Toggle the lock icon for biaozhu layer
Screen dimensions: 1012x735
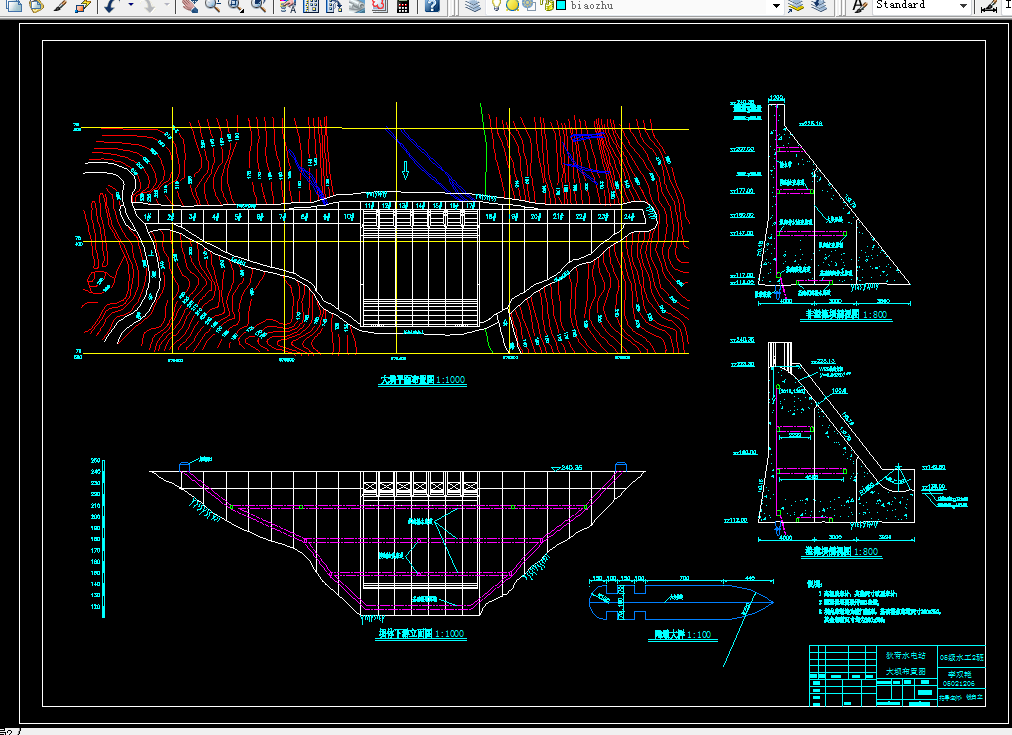point(547,5)
